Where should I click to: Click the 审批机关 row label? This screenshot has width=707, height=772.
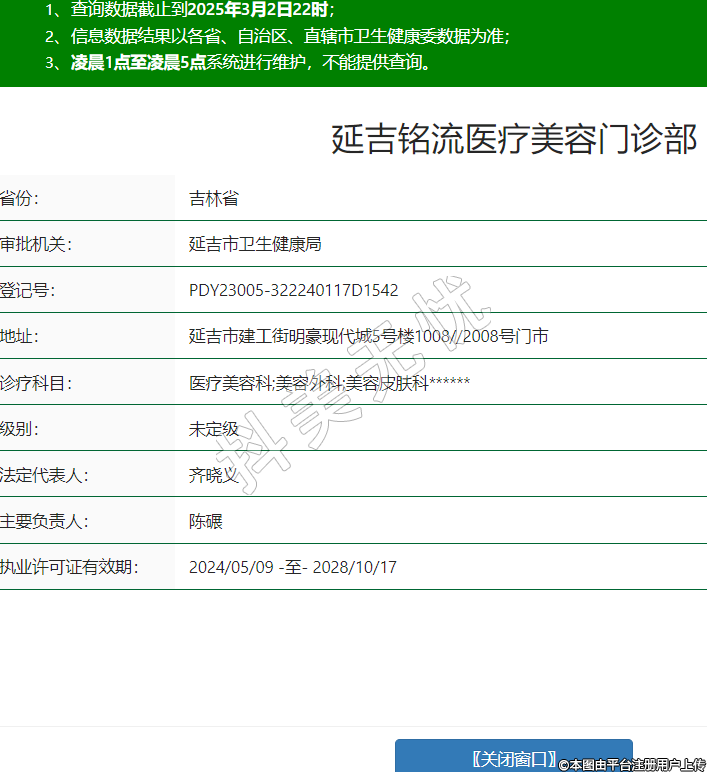point(36,244)
